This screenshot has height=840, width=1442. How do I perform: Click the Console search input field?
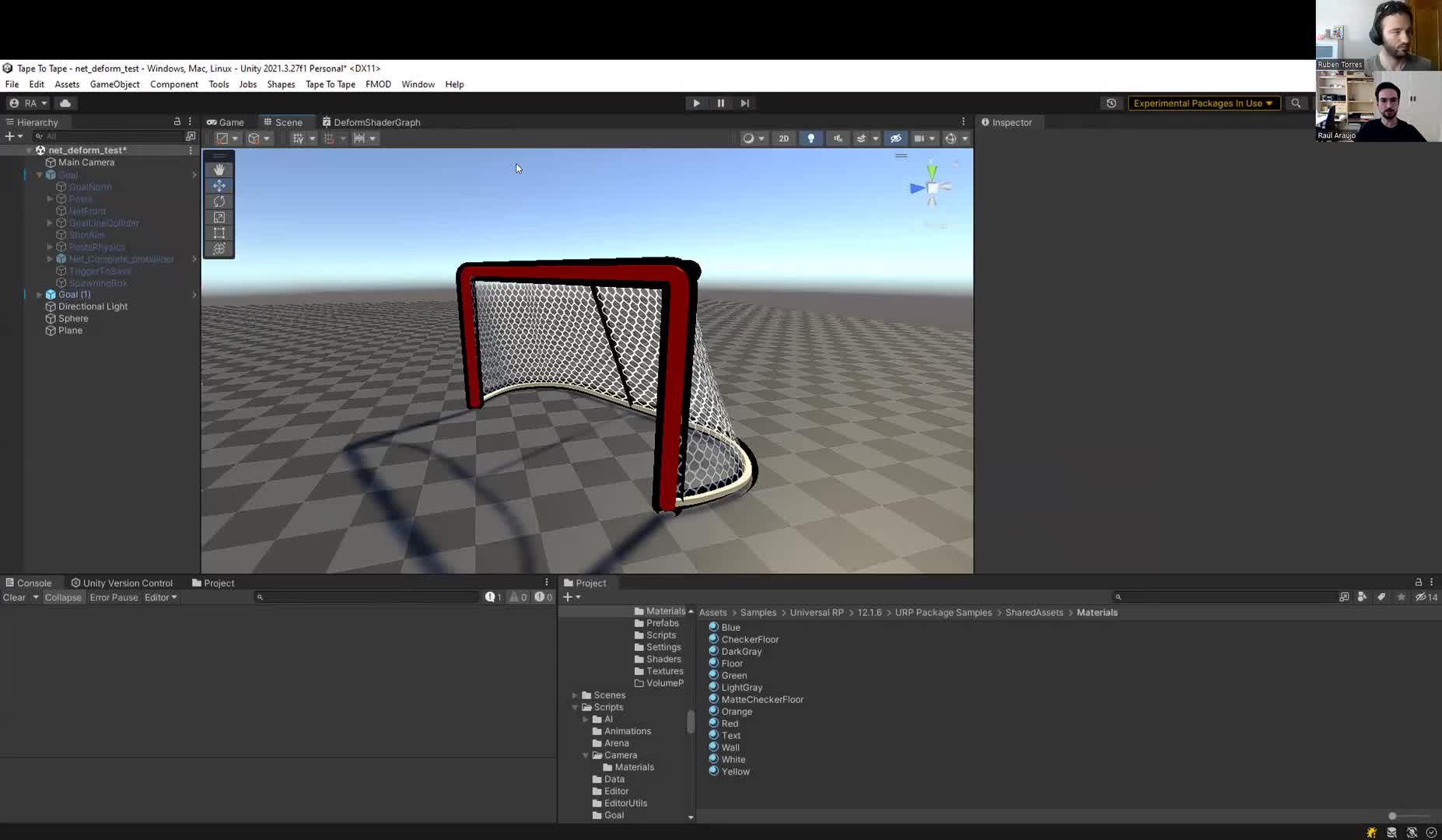pyautogui.click(x=366, y=597)
